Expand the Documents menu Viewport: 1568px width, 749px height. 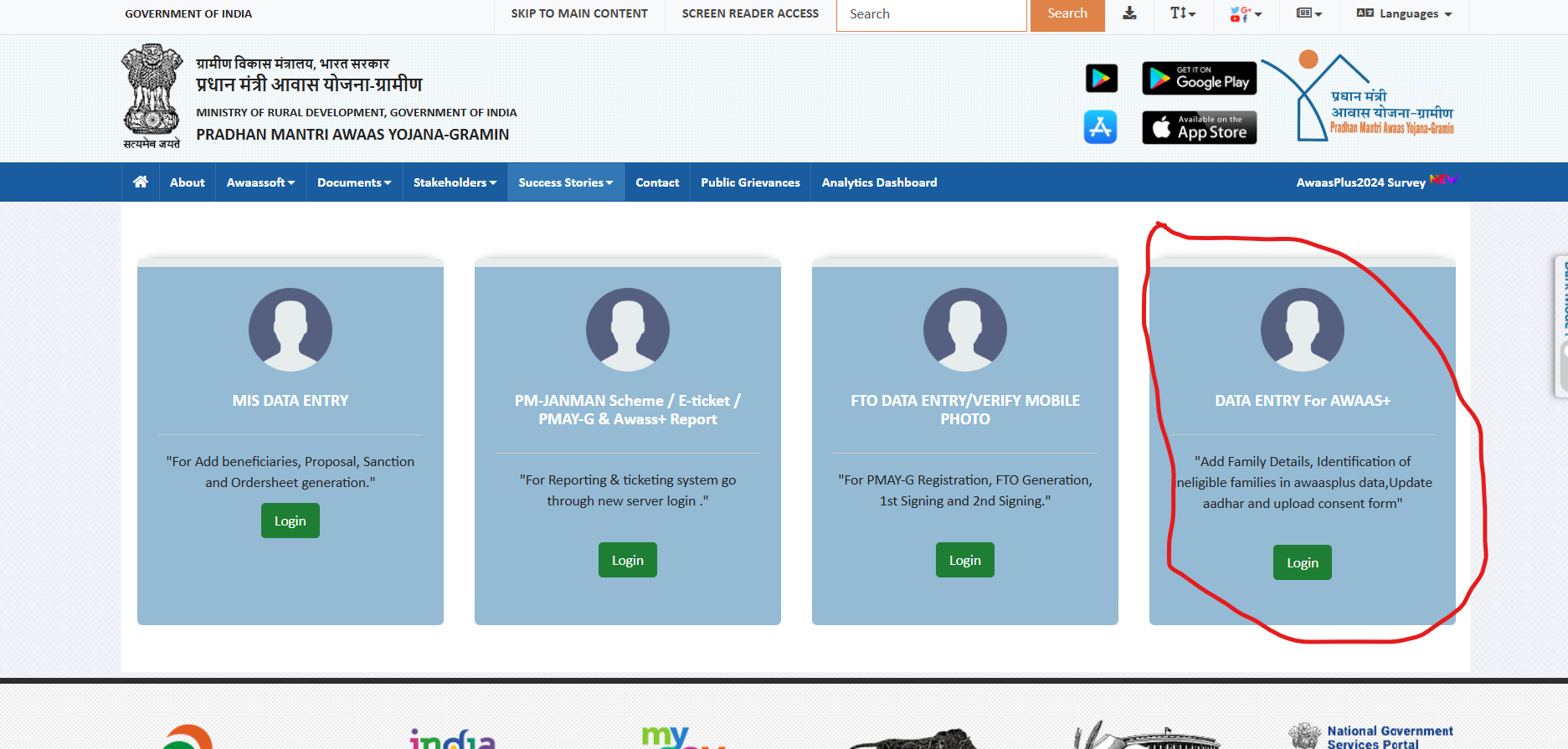click(354, 182)
